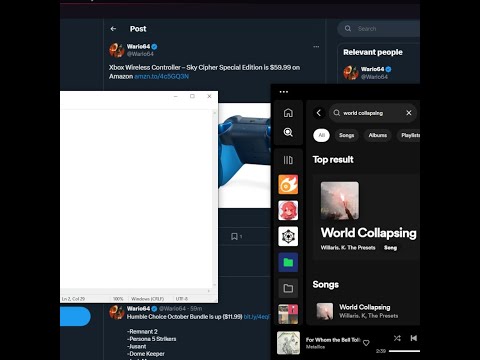Open Willaris. K, The Presets artist under song row
Image resolution: width=480 pixels, height=360 pixels.
(x=368, y=316)
